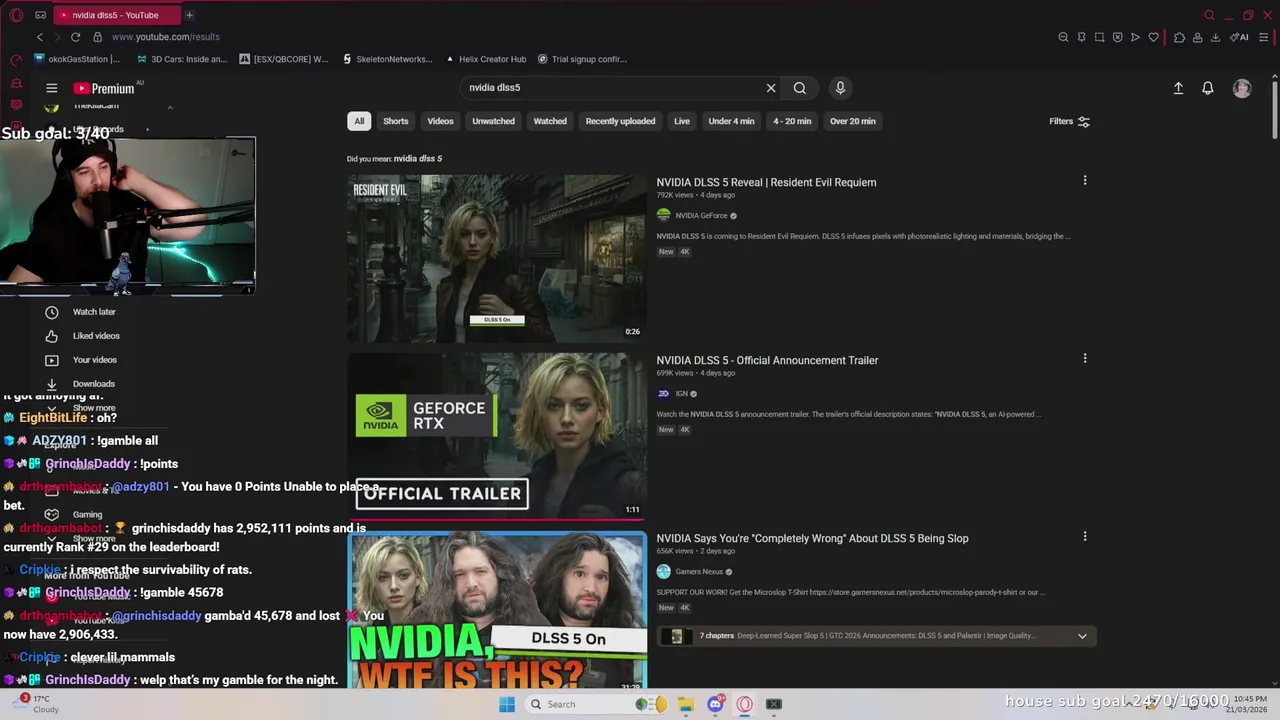
Task: Open Liked videos in the sidebar
Action: click(x=96, y=336)
